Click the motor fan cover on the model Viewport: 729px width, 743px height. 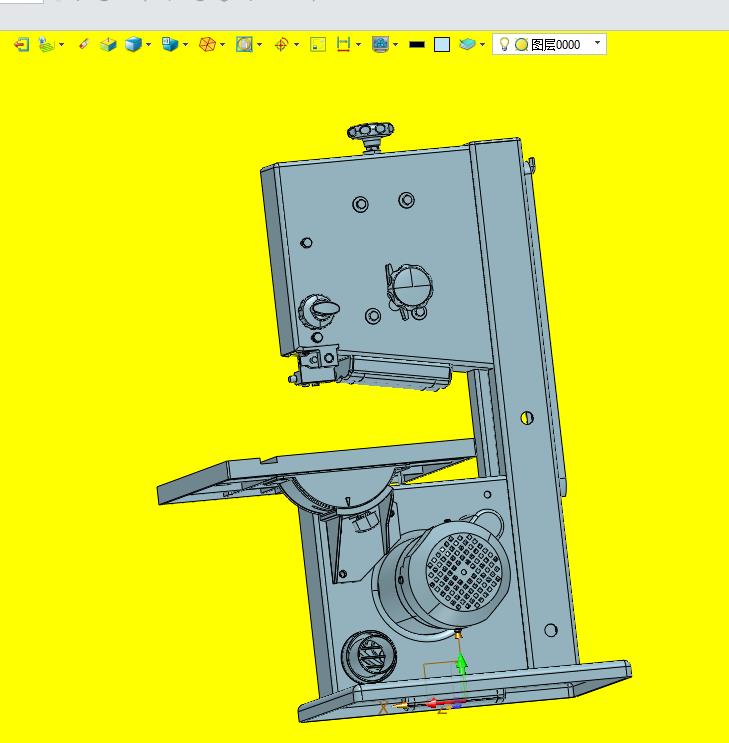coord(464,571)
